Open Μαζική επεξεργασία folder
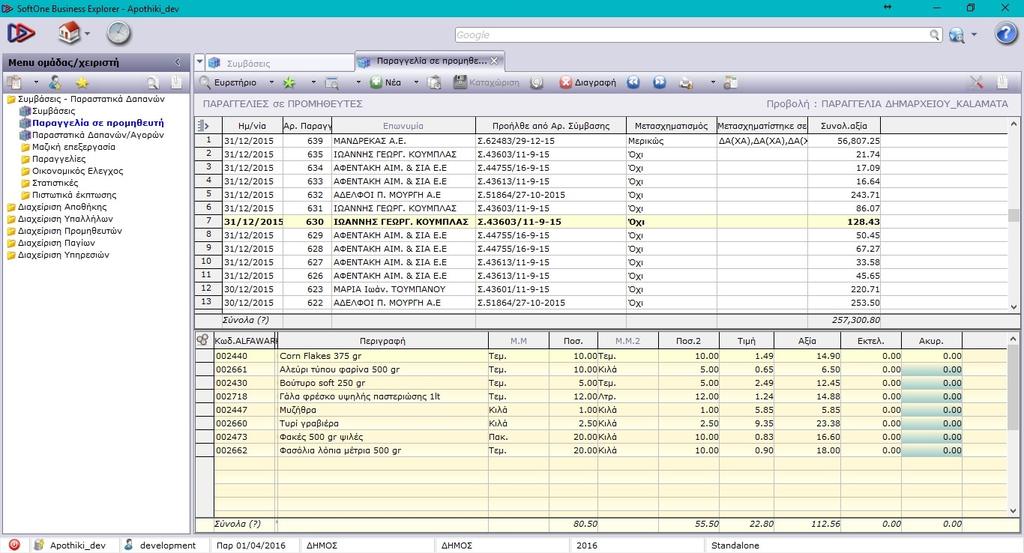The height and width of the screenshot is (553, 1024). 74,147
